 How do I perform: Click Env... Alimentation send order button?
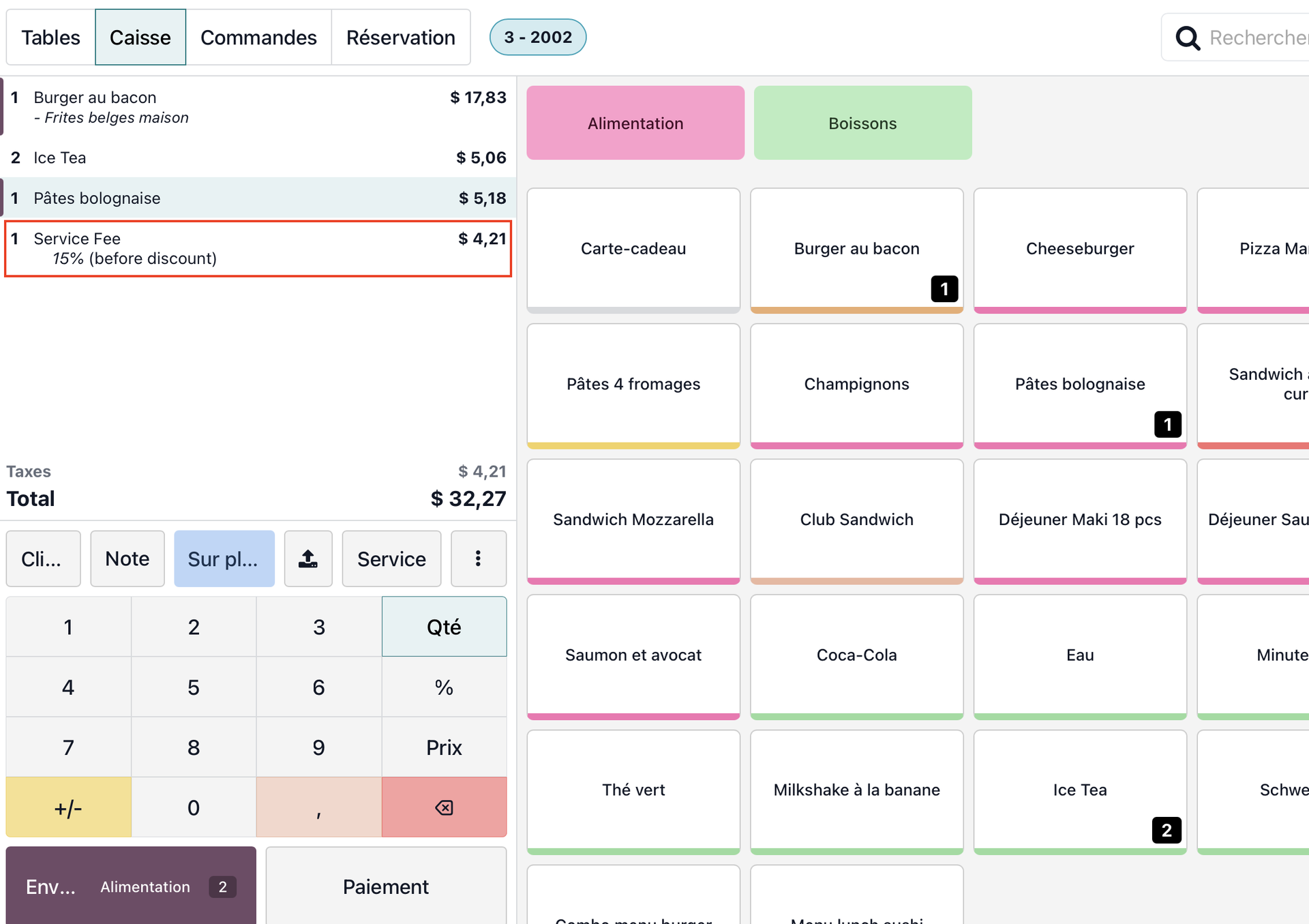131,886
